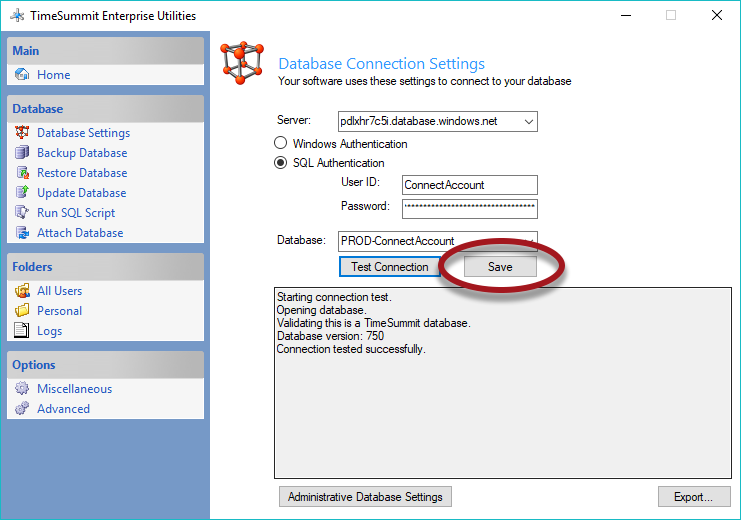
Task: Select the SQL Authentication radio button
Action: point(280,162)
